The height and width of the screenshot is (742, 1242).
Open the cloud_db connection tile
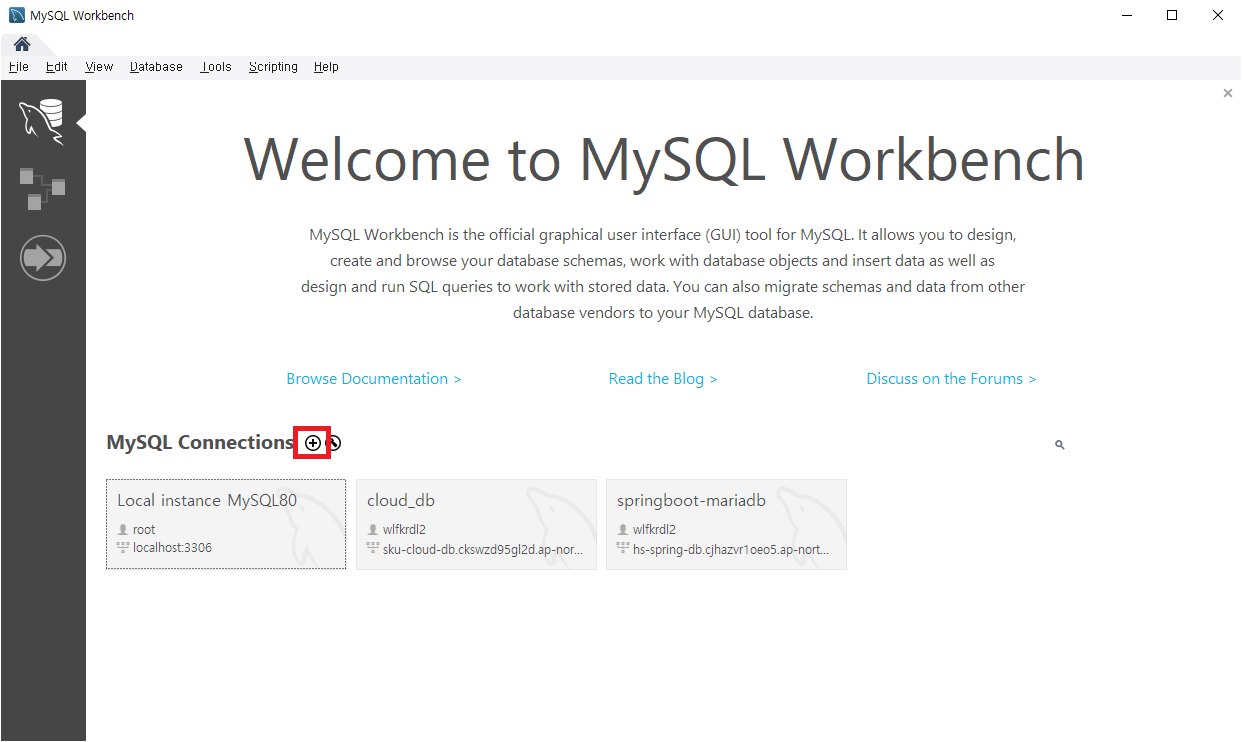coord(476,524)
